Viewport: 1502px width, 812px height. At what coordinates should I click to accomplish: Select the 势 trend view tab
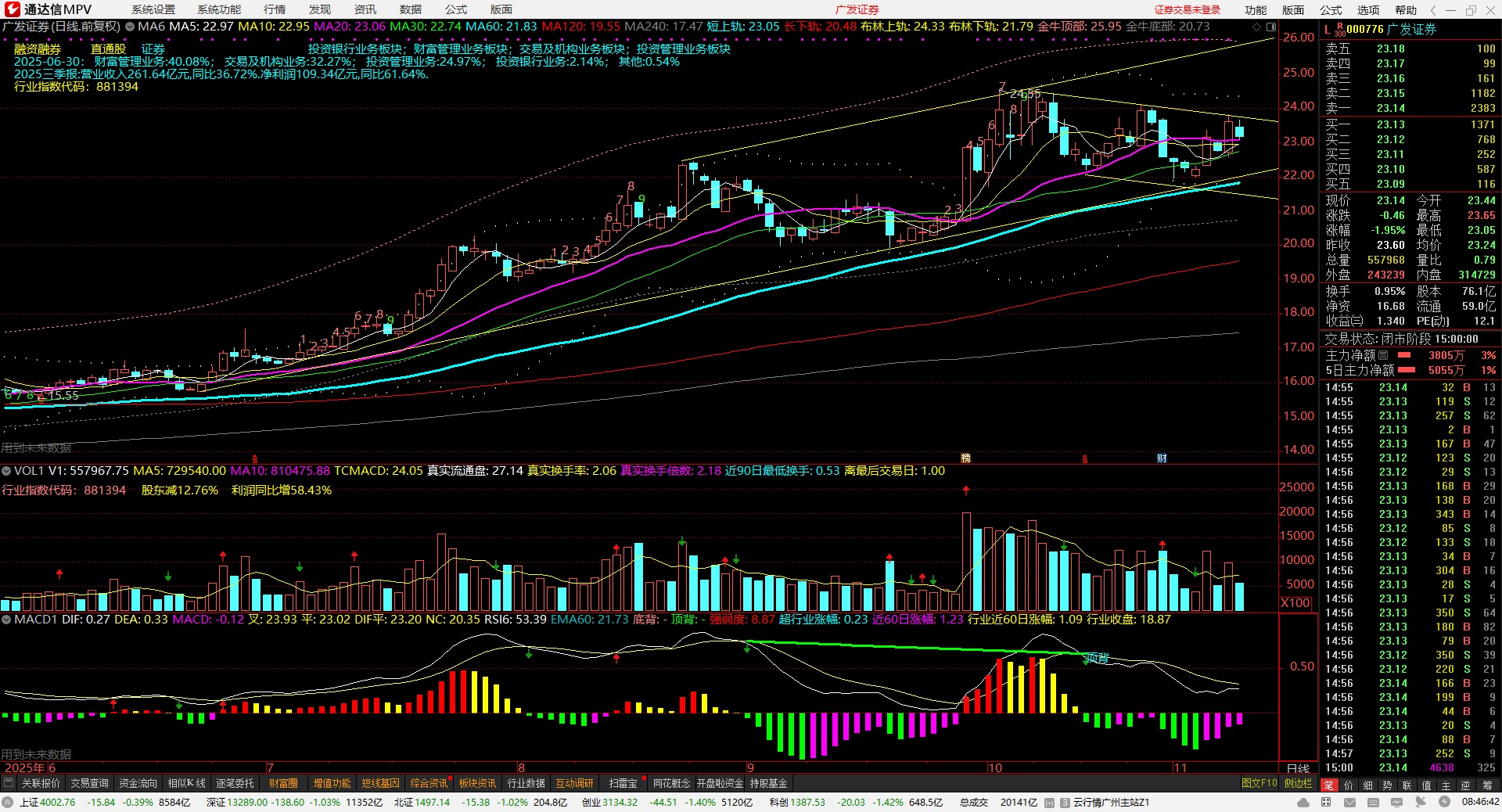tap(1388, 785)
